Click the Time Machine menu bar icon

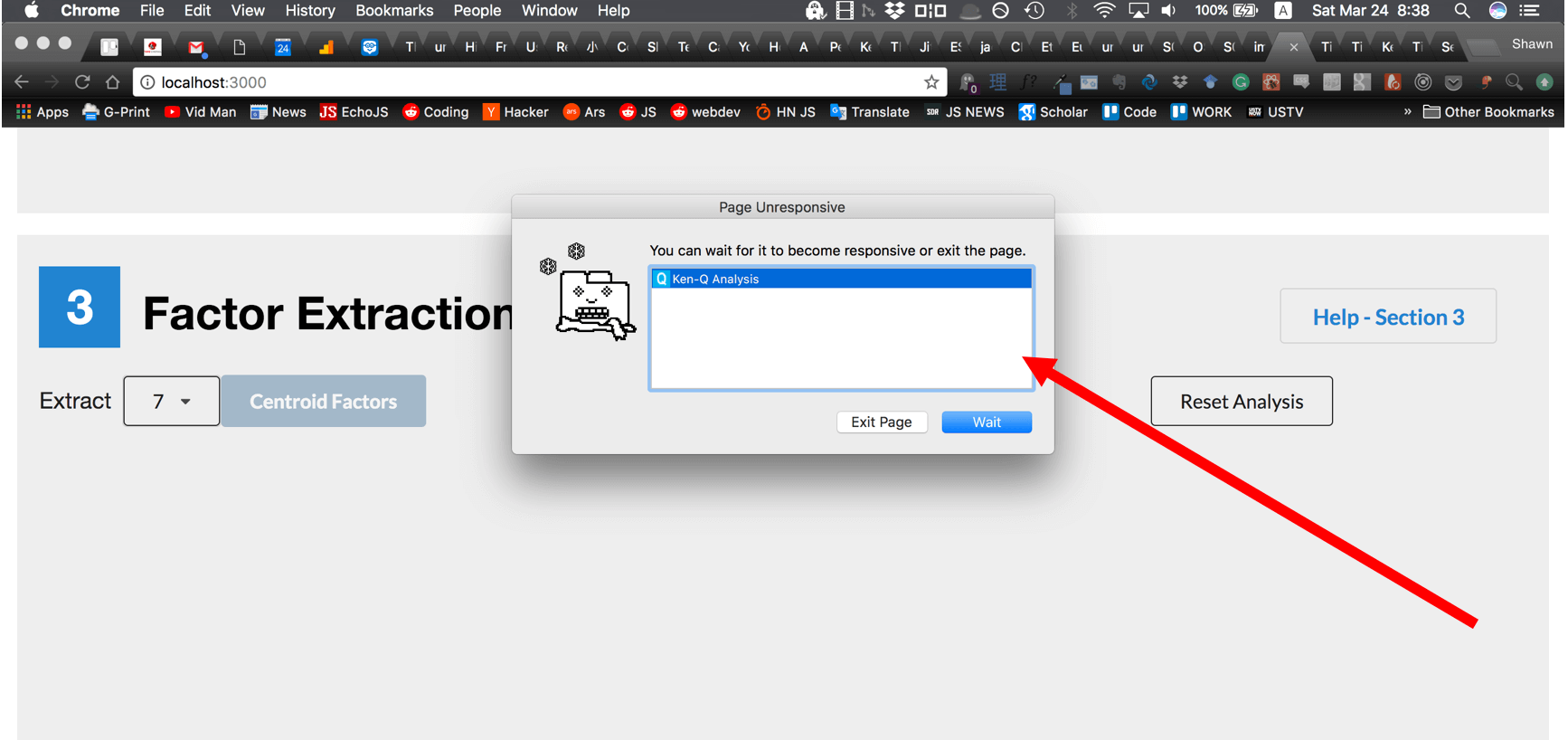pos(1035,11)
